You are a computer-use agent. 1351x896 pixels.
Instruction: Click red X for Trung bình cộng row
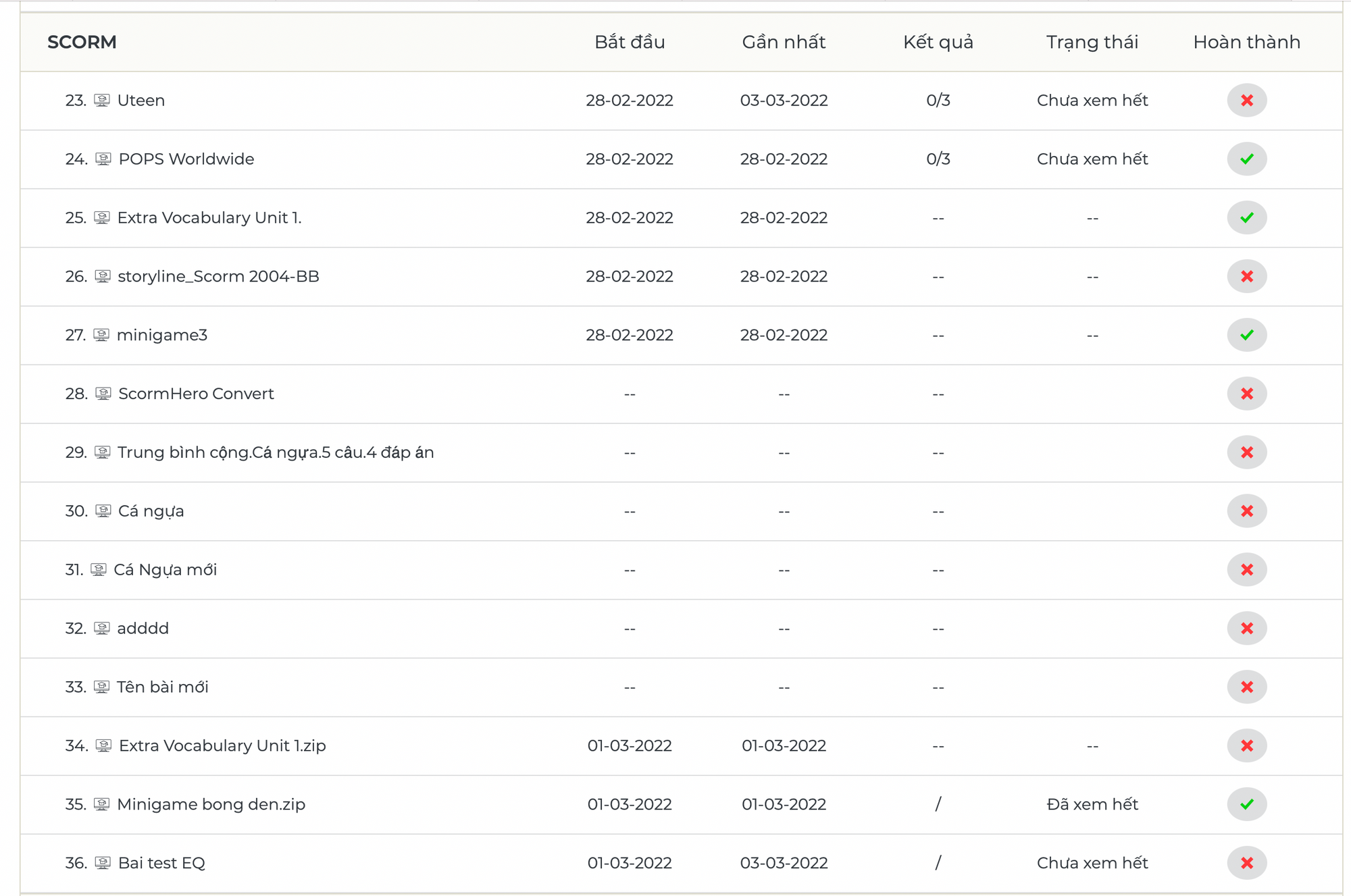[x=1246, y=452]
